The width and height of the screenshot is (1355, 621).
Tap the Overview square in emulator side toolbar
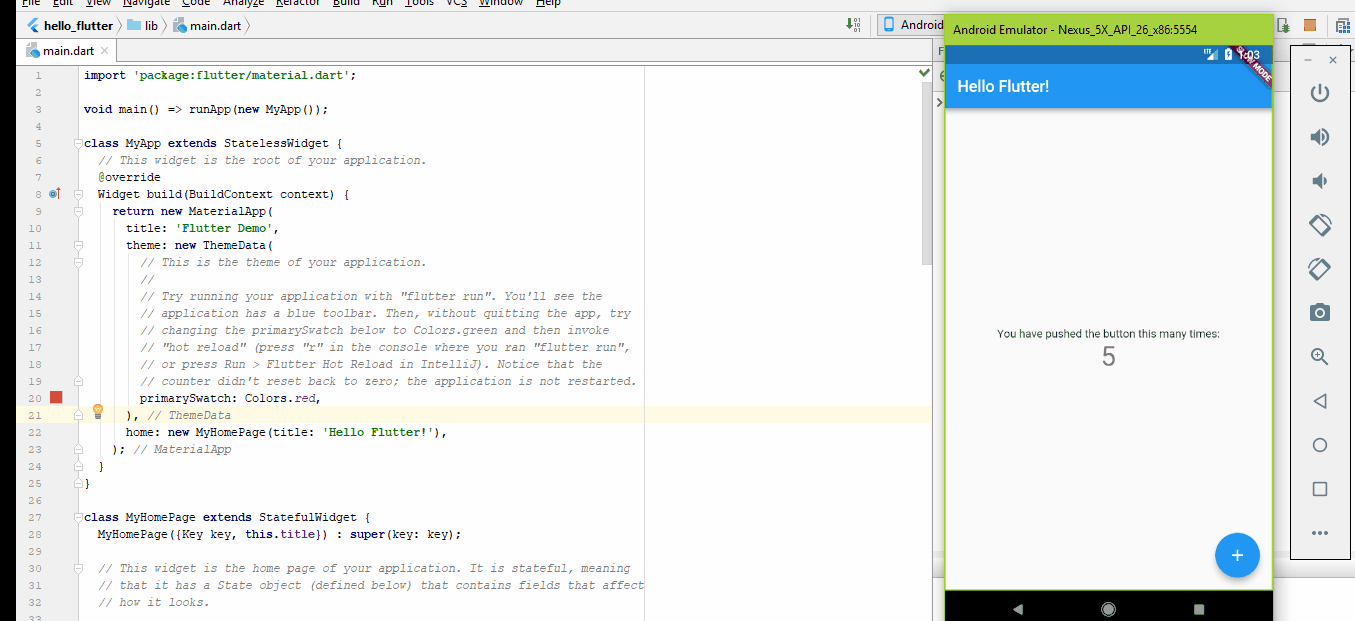pyautogui.click(x=1320, y=489)
